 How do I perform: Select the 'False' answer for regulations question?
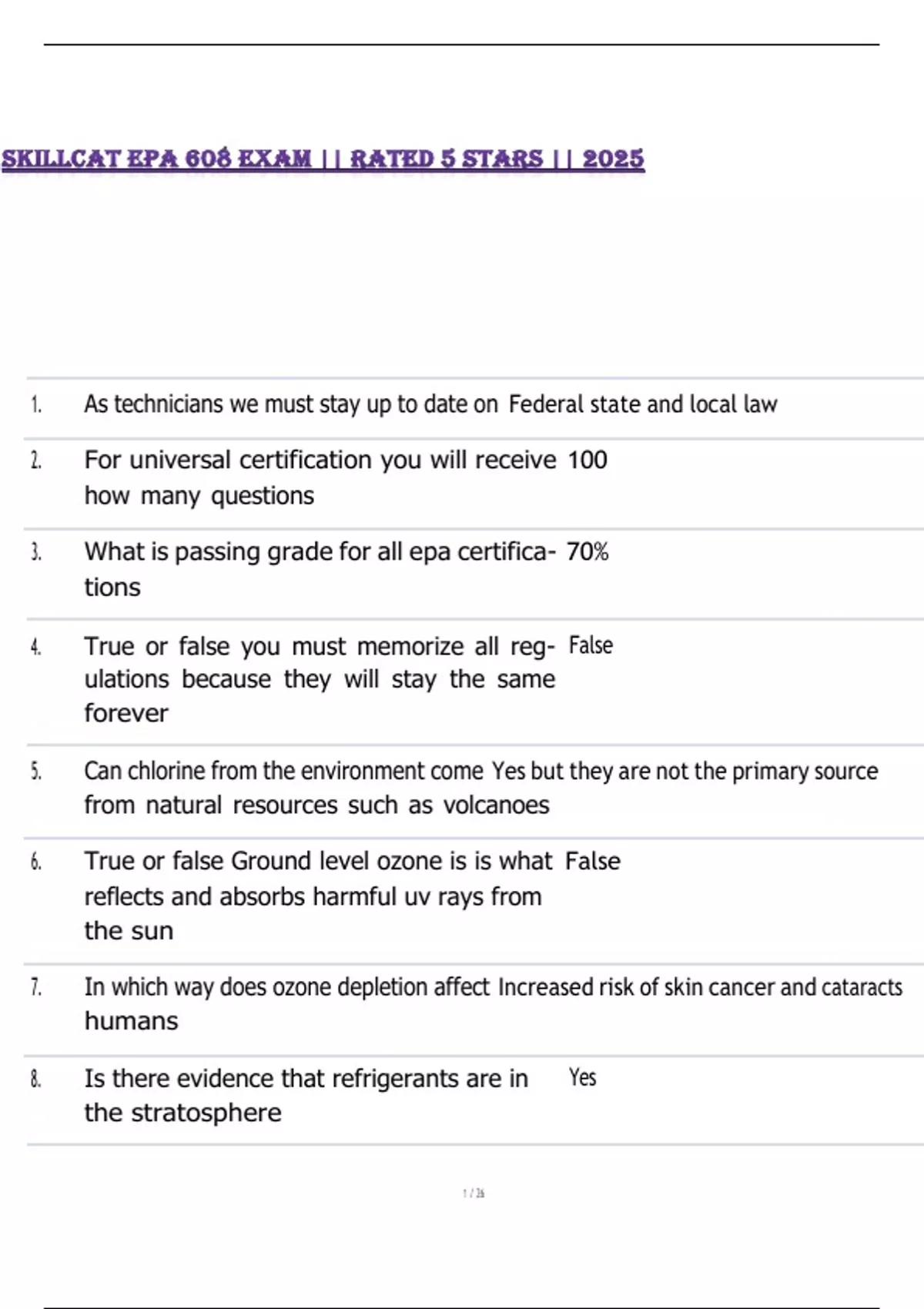tap(591, 645)
